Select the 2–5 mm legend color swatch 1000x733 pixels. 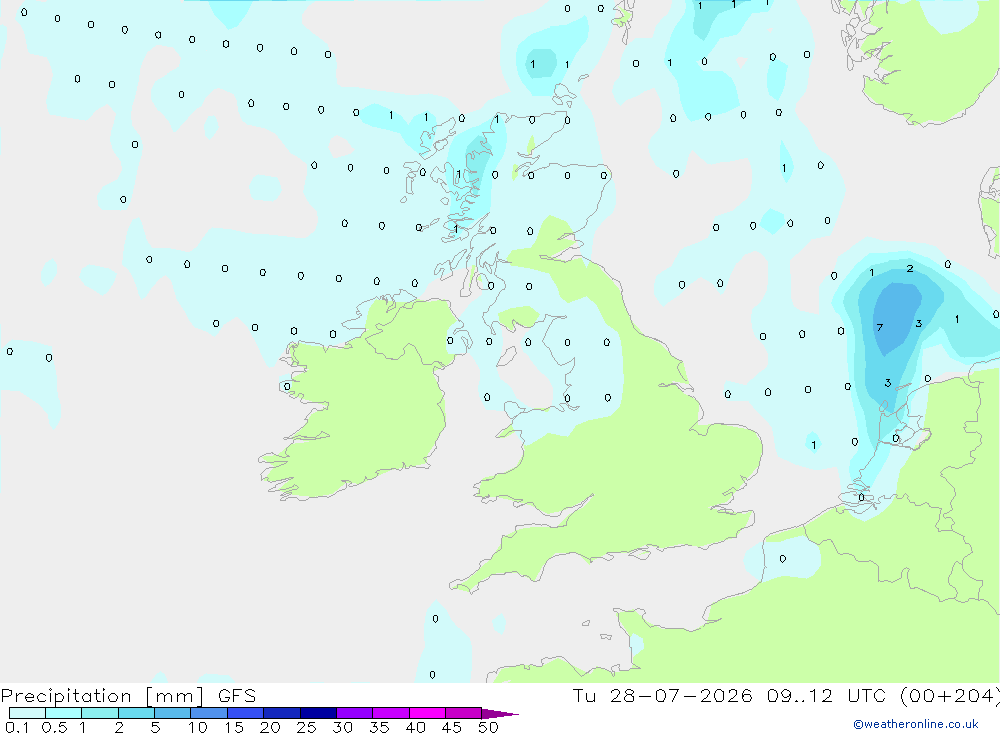[136, 713]
